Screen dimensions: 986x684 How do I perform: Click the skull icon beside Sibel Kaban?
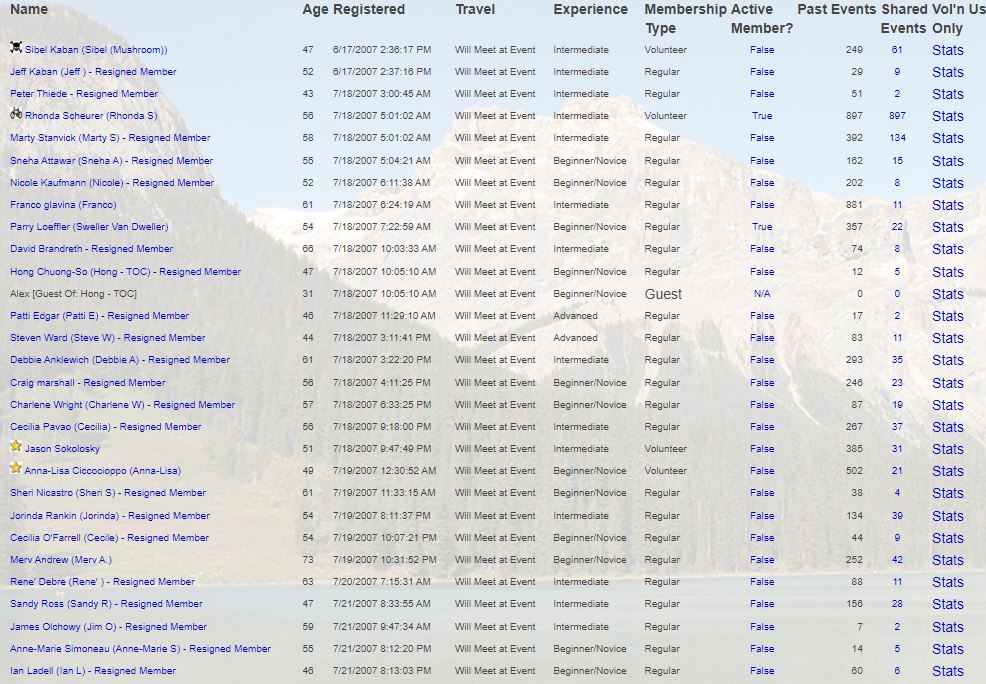16,48
